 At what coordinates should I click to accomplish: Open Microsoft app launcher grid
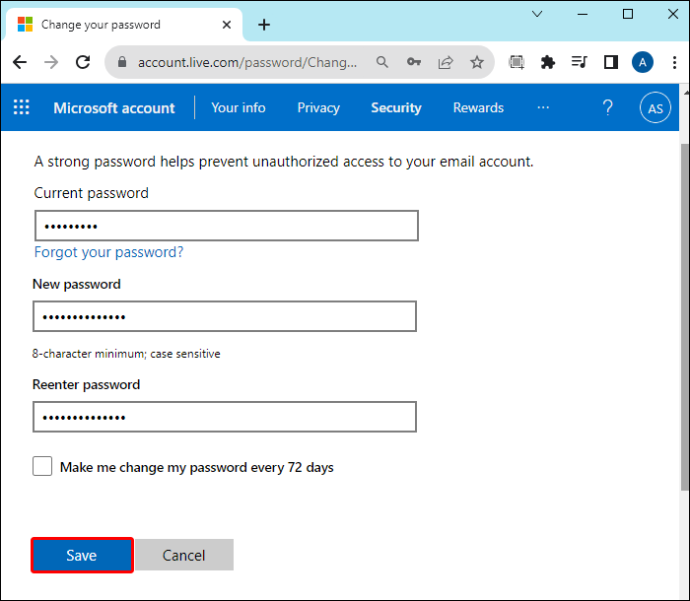click(x=21, y=107)
